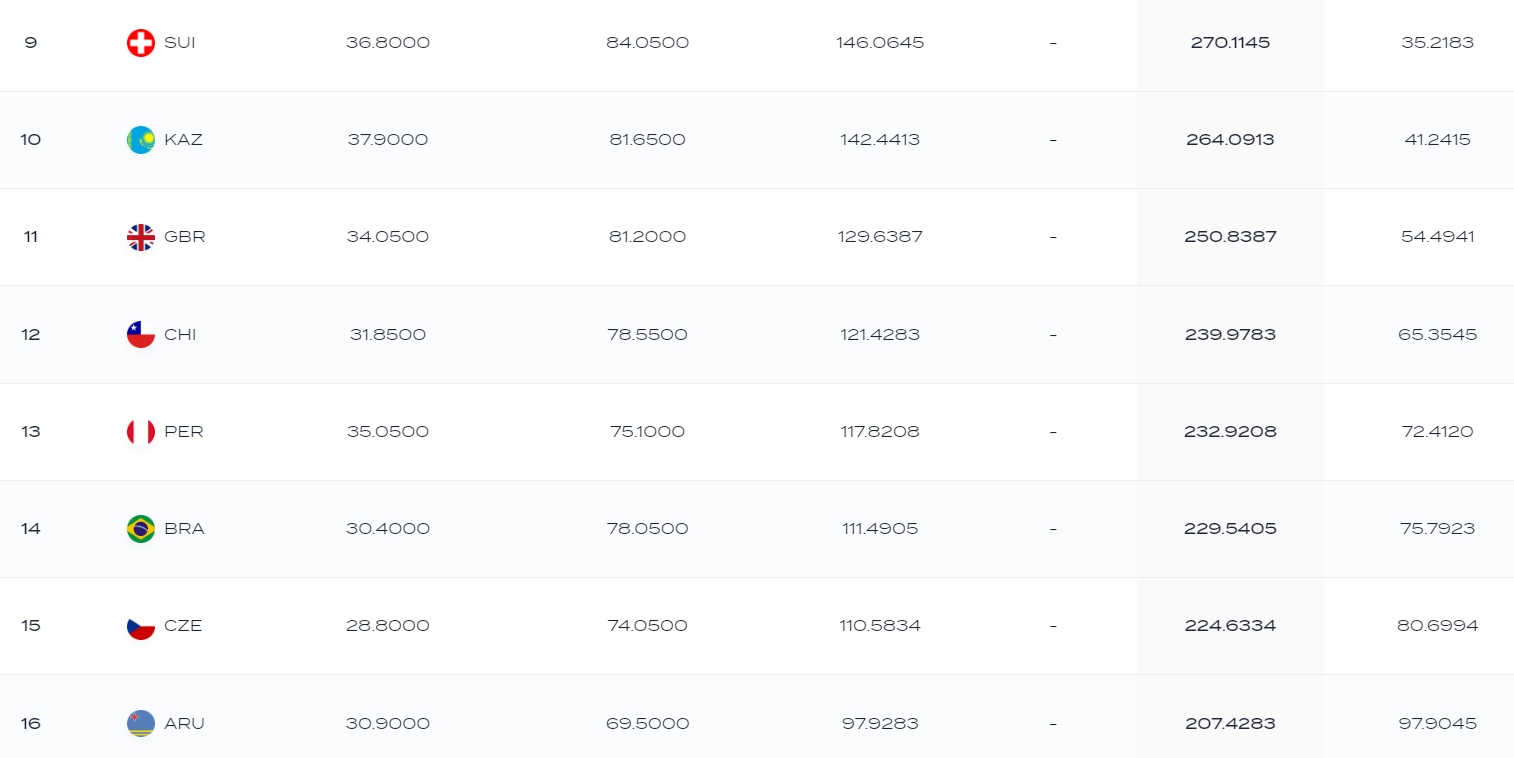Open the BRA team entry
Viewport: 1514px width, 758px height.
click(x=184, y=529)
